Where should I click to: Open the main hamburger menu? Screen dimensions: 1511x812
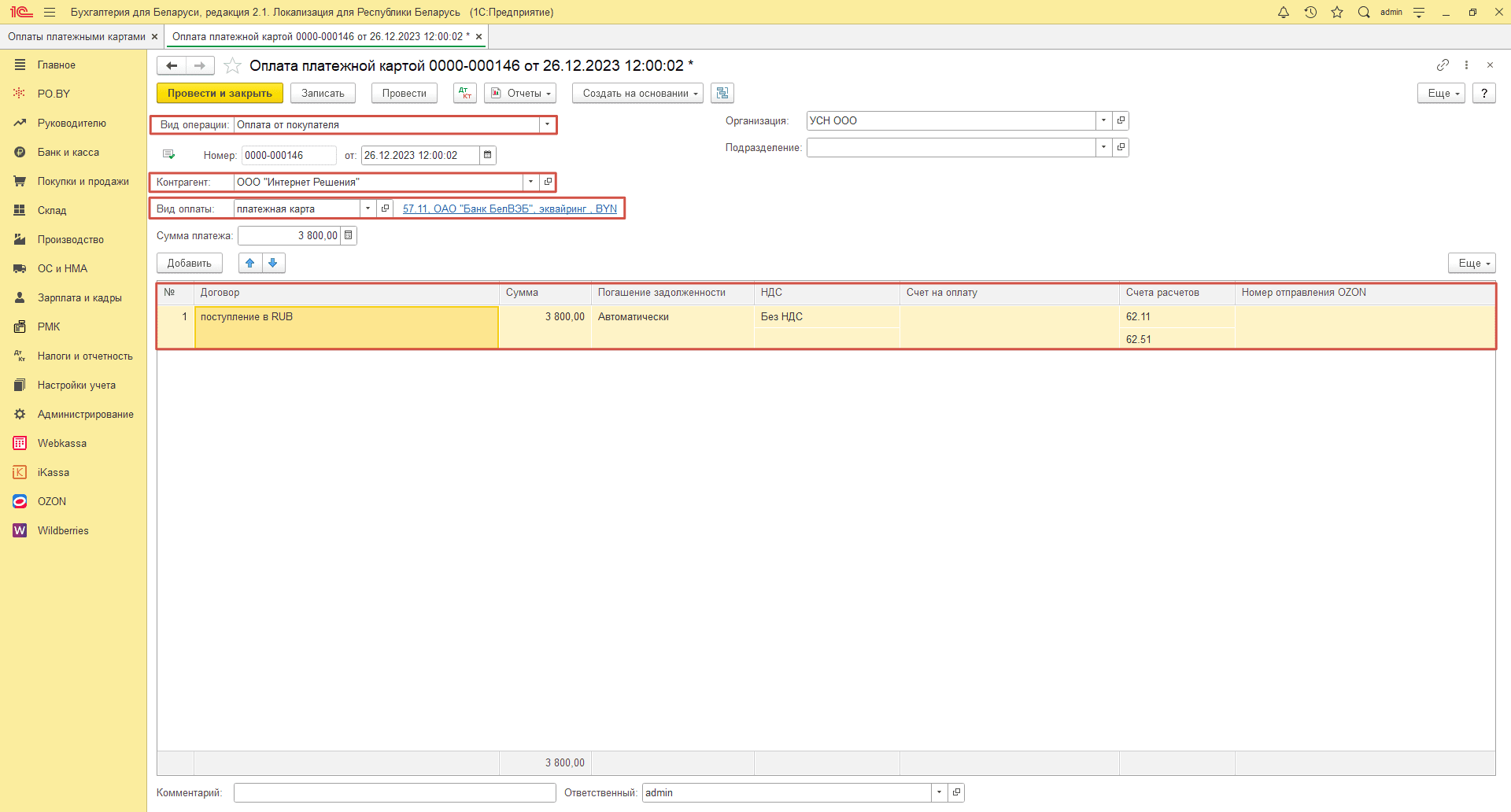click(x=50, y=12)
